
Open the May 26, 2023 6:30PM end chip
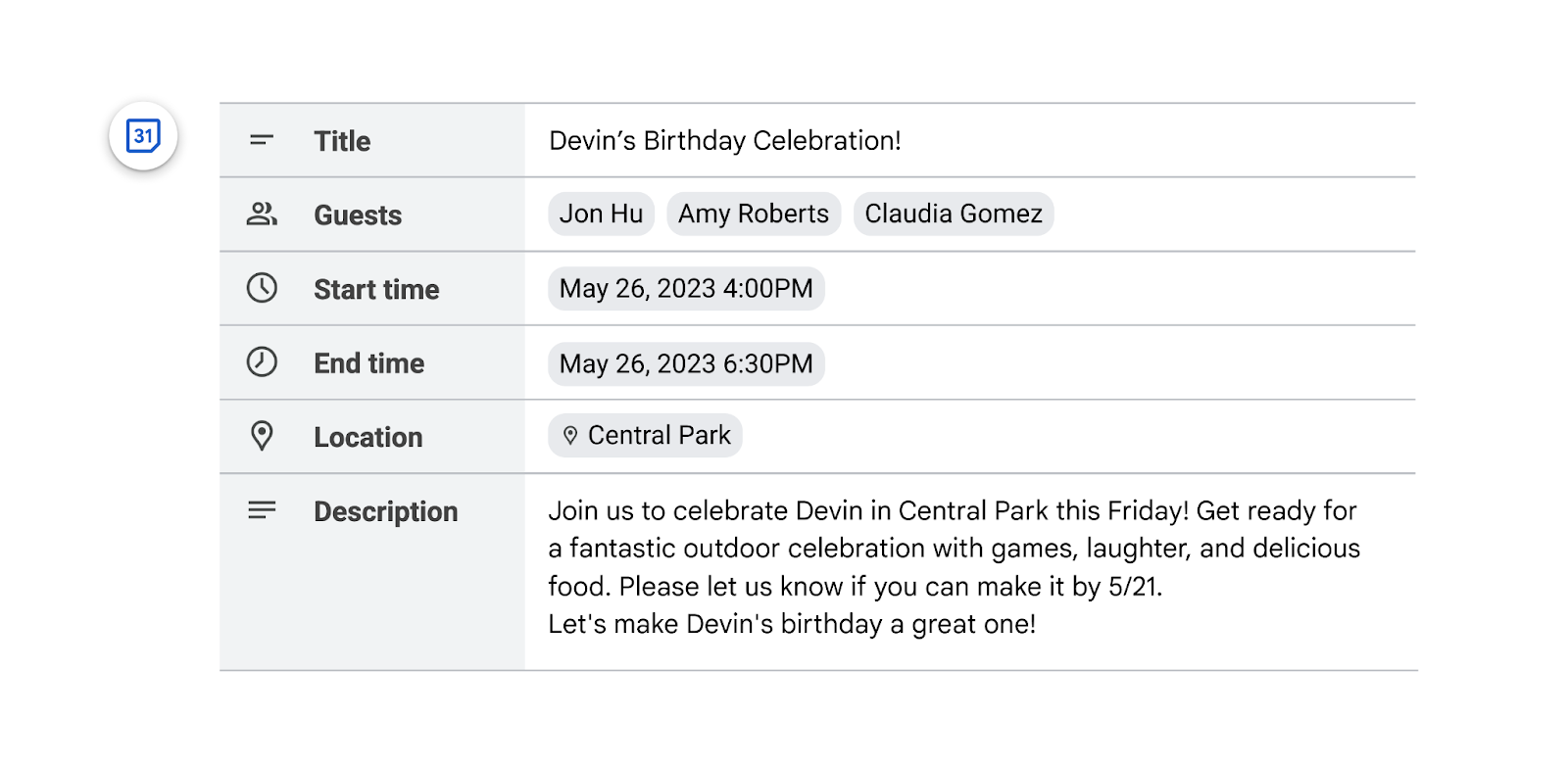click(x=686, y=363)
